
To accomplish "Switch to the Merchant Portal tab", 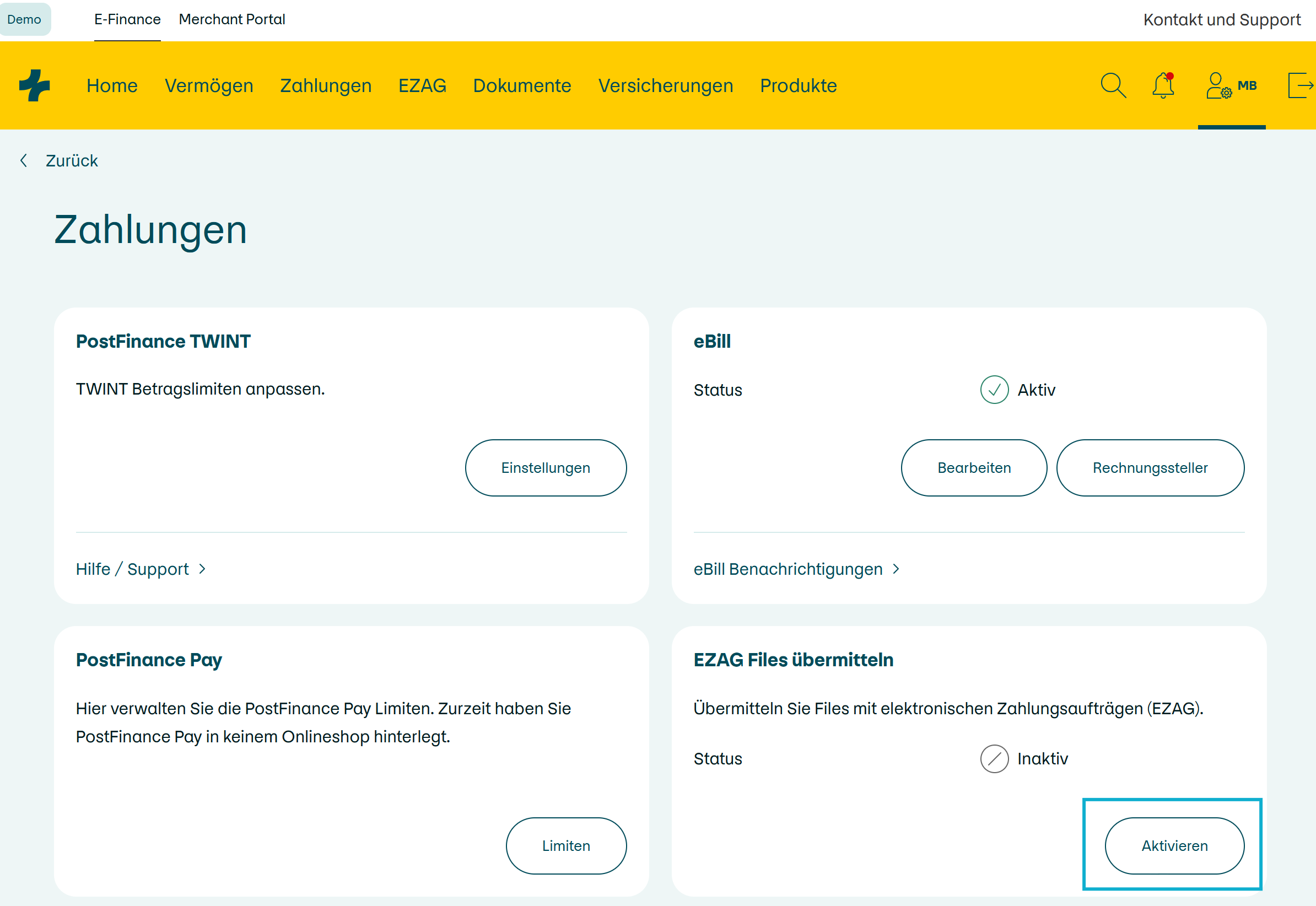I will (x=231, y=19).
